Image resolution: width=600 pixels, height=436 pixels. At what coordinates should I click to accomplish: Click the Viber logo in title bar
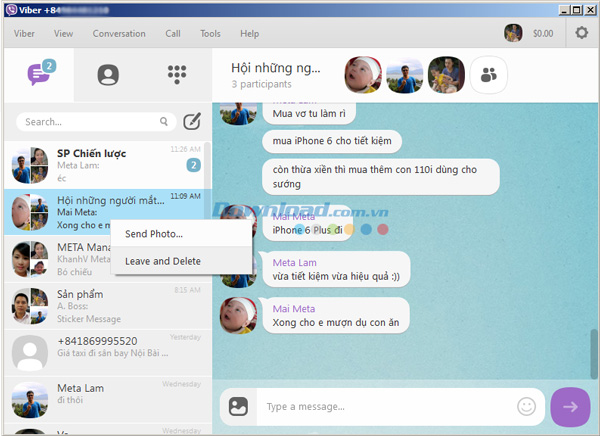click(11, 10)
